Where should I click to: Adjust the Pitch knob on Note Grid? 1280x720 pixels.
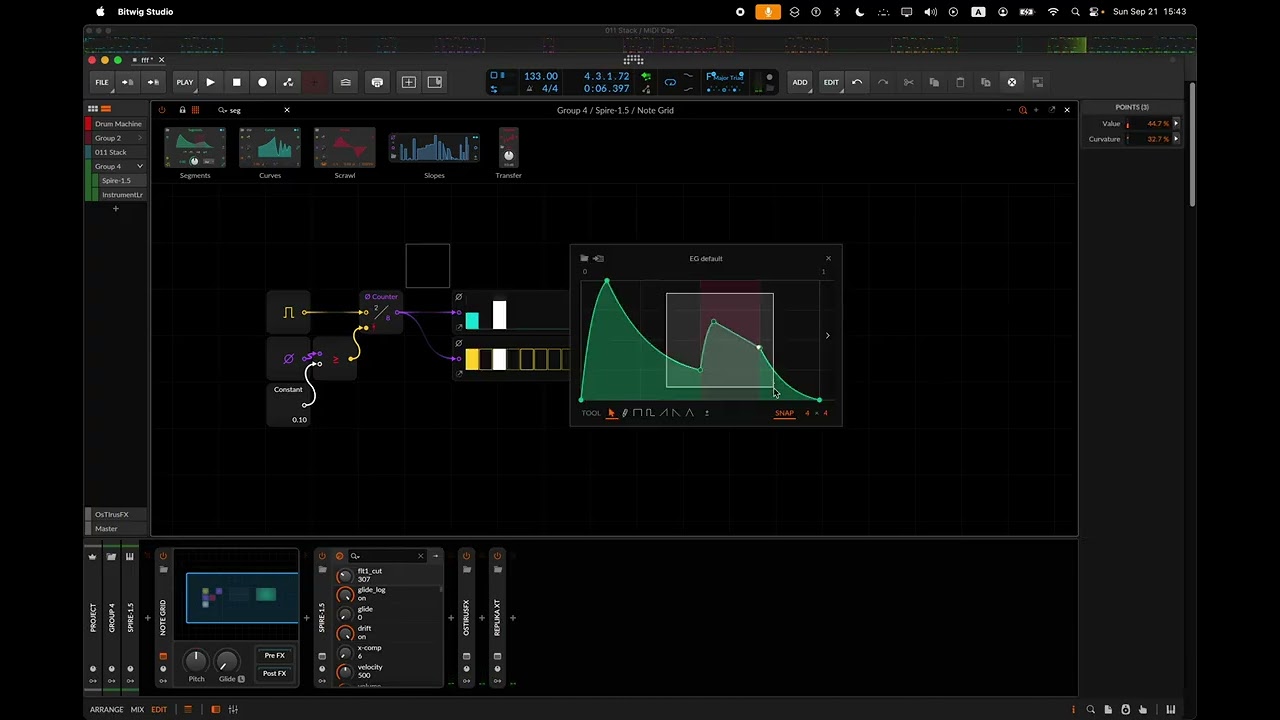196,661
